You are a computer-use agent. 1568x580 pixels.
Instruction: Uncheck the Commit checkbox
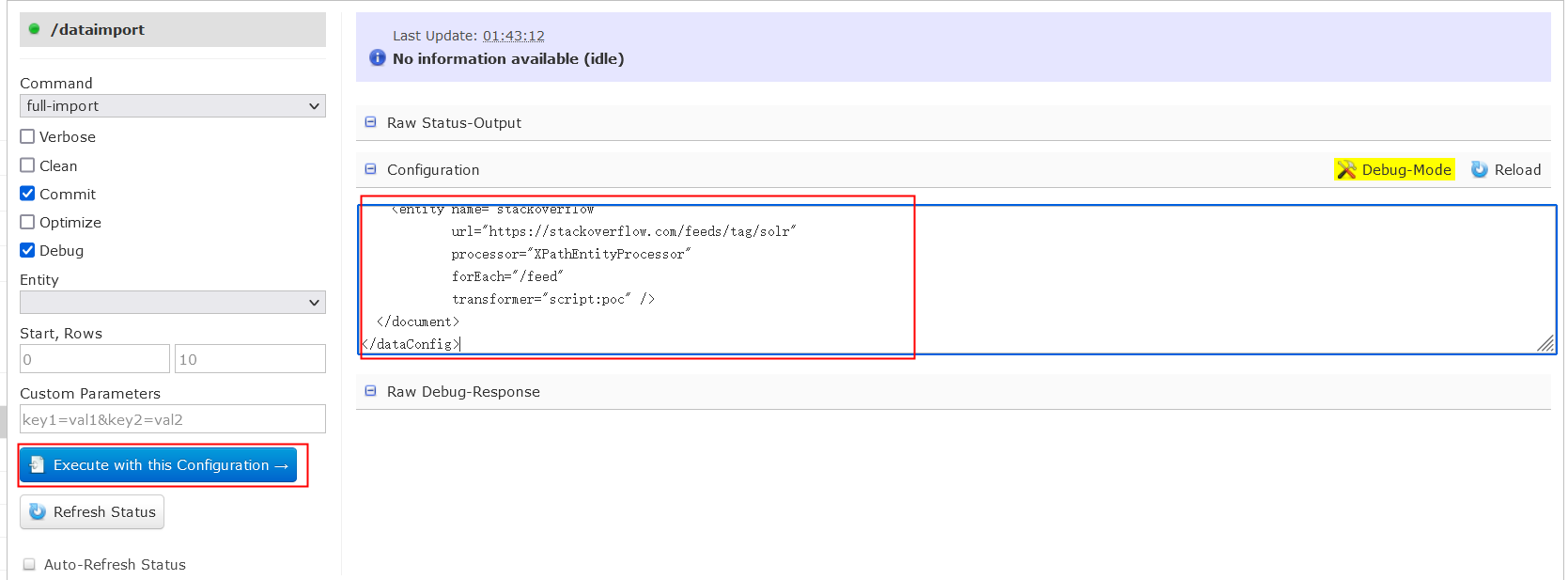(27, 194)
